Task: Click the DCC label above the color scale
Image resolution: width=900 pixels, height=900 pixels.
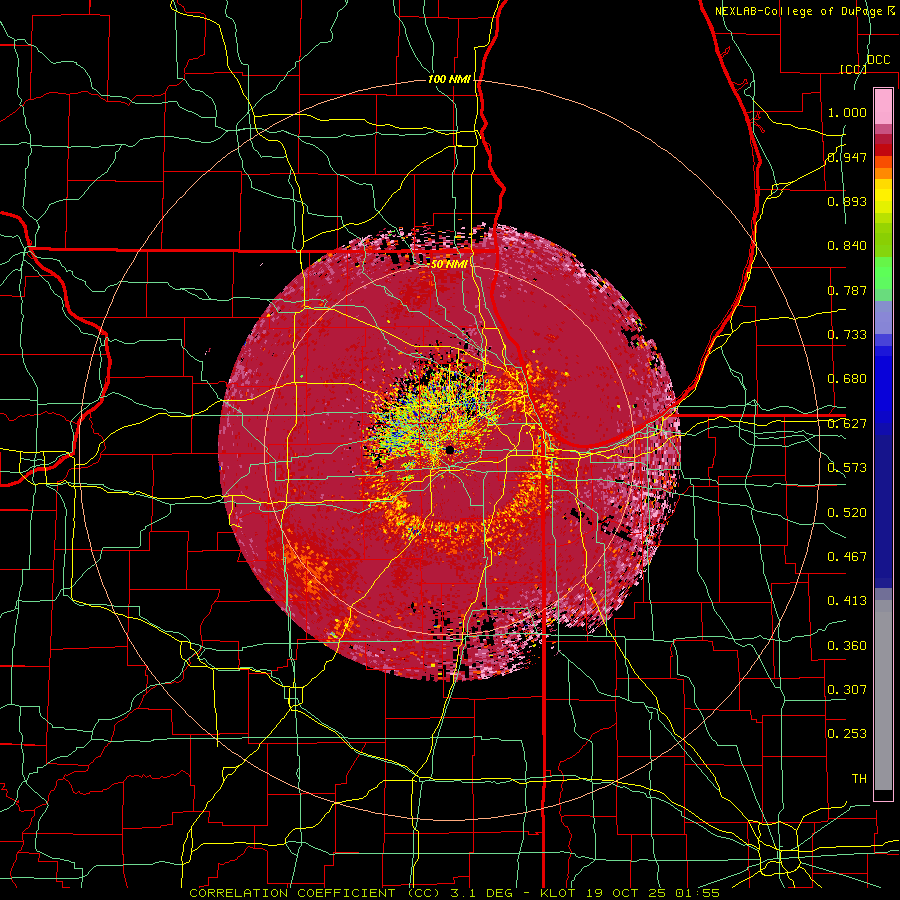Action: (x=878, y=60)
